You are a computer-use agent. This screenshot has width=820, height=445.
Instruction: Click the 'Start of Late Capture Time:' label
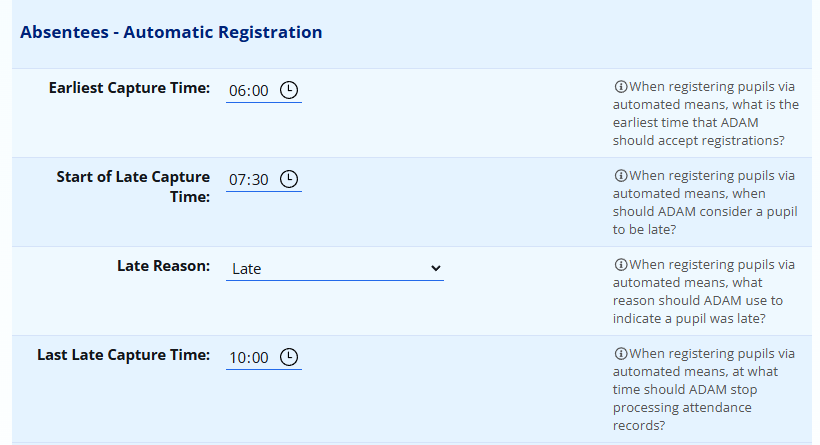[x=133, y=186]
